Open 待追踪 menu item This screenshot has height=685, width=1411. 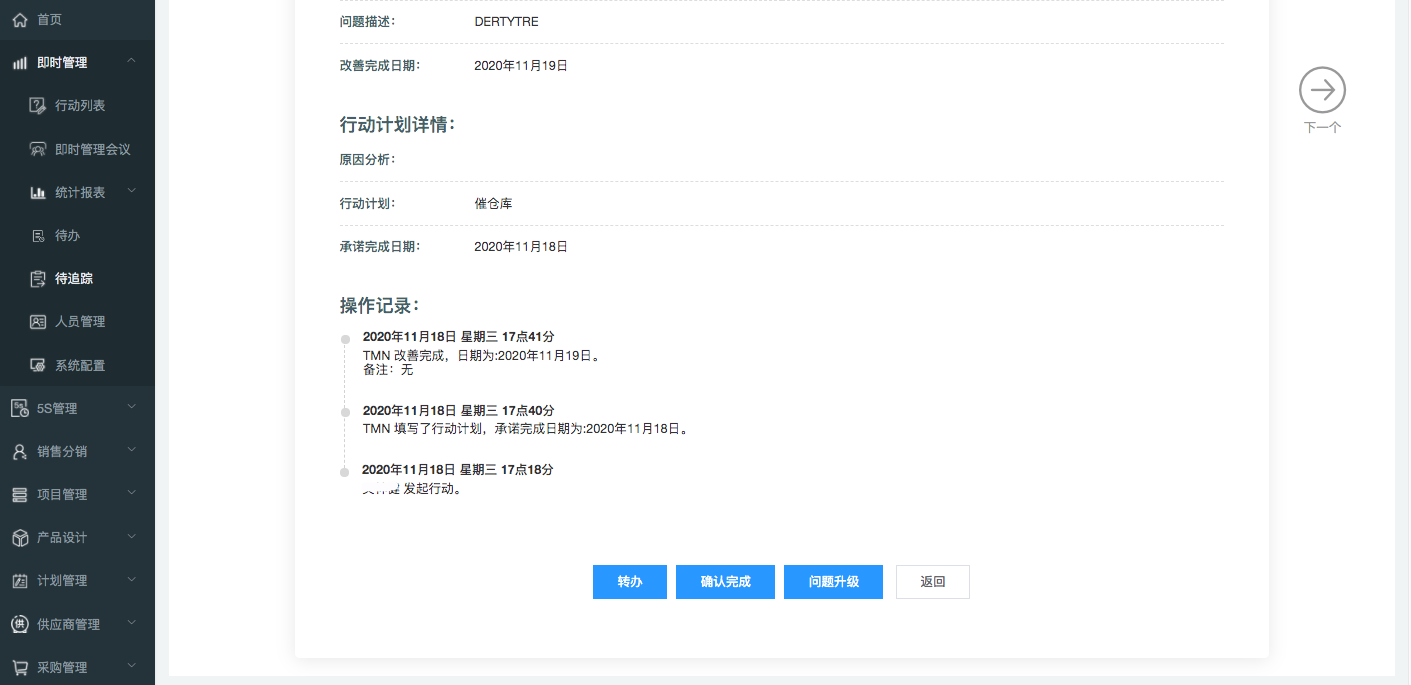pos(74,279)
